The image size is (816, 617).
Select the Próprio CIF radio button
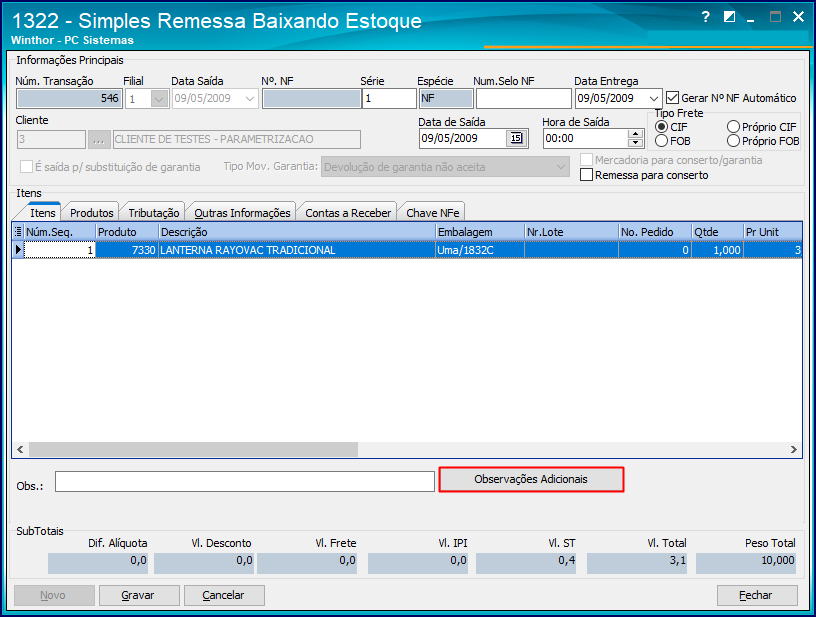pos(733,127)
